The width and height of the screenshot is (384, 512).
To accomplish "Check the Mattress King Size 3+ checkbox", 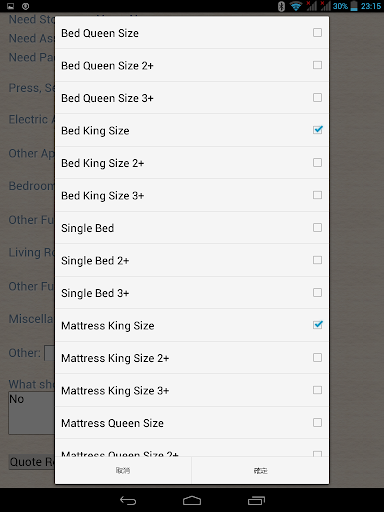I will pos(317,390).
